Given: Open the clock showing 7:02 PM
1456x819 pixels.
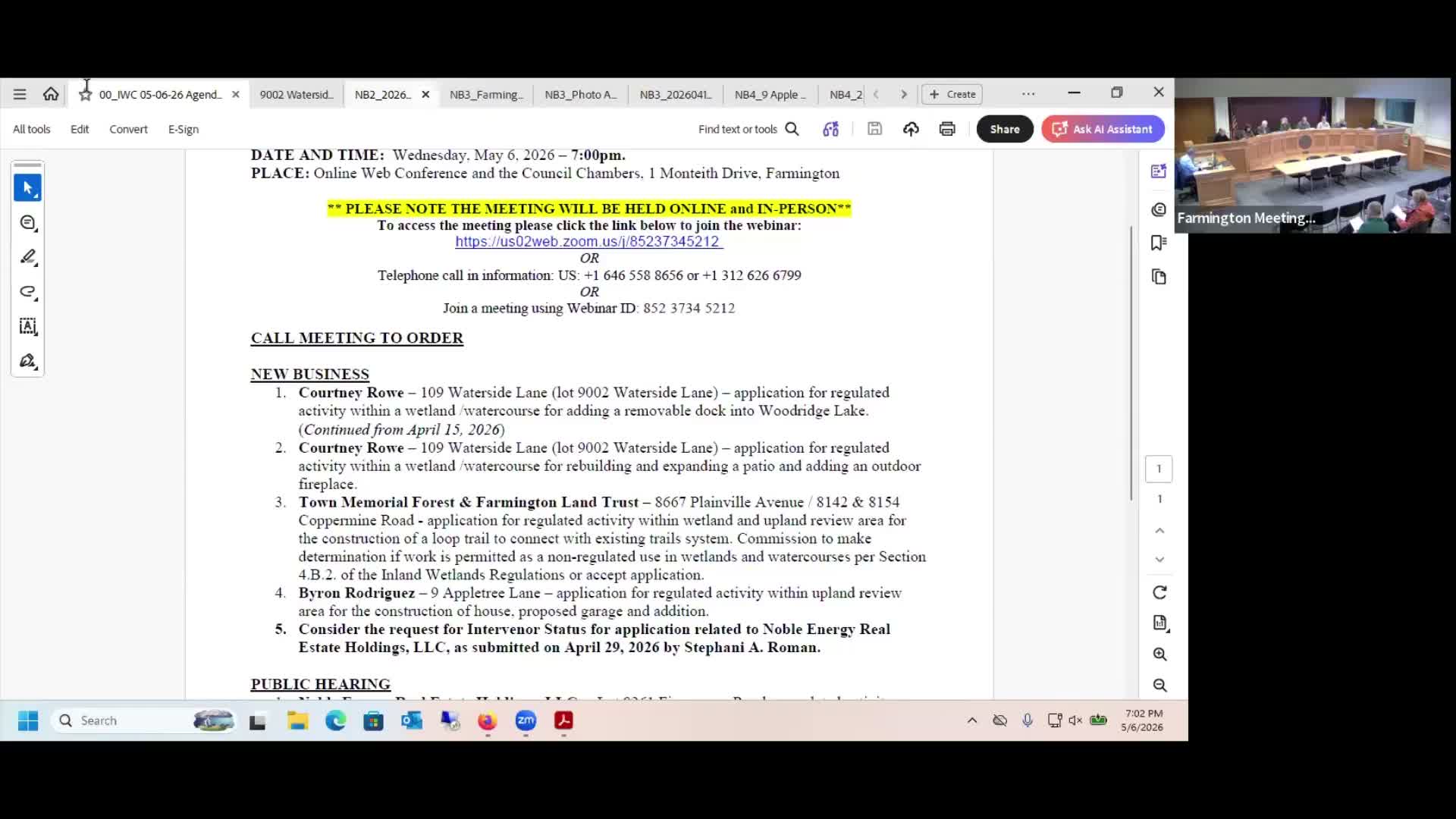Looking at the screenshot, I should (x=1144, y=720).
